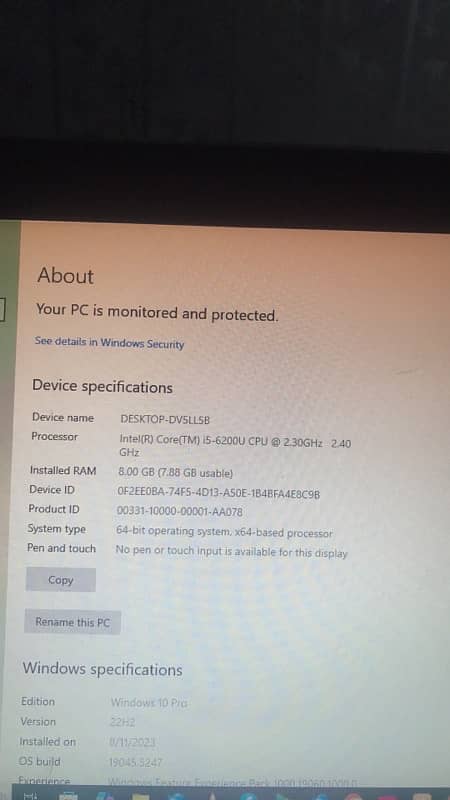Select the 8.00 GB installed RAM value

(176, 473)
